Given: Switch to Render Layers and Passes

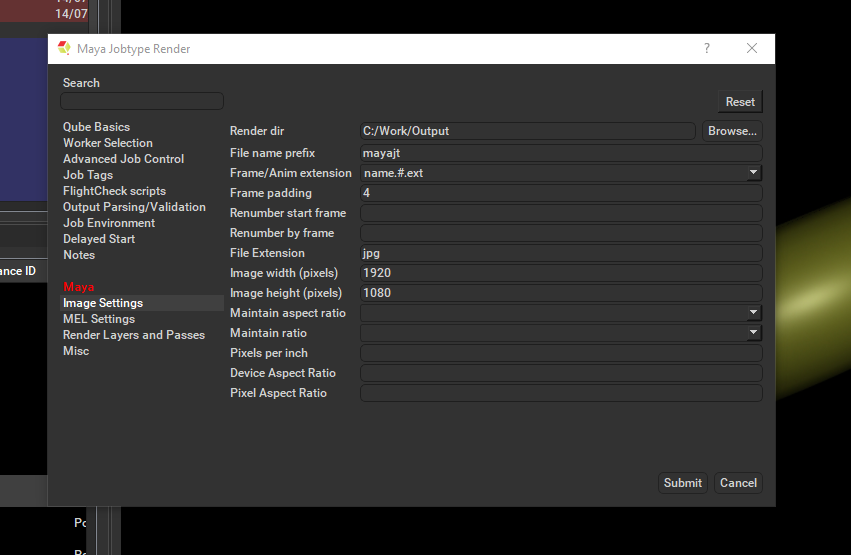Looking at the screenshot, I should 133,335.
